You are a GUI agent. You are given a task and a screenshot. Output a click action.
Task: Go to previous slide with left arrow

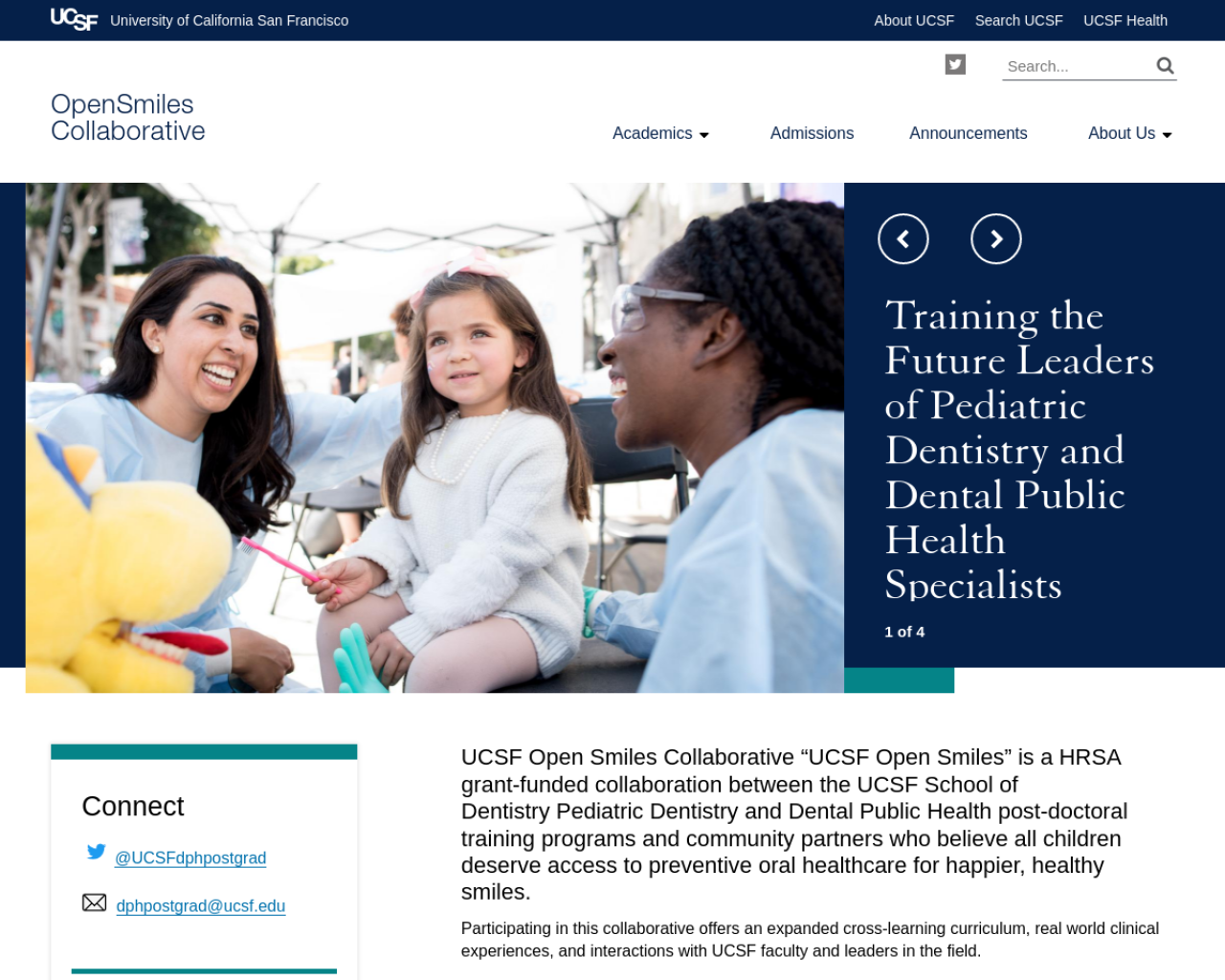point(903,239)
